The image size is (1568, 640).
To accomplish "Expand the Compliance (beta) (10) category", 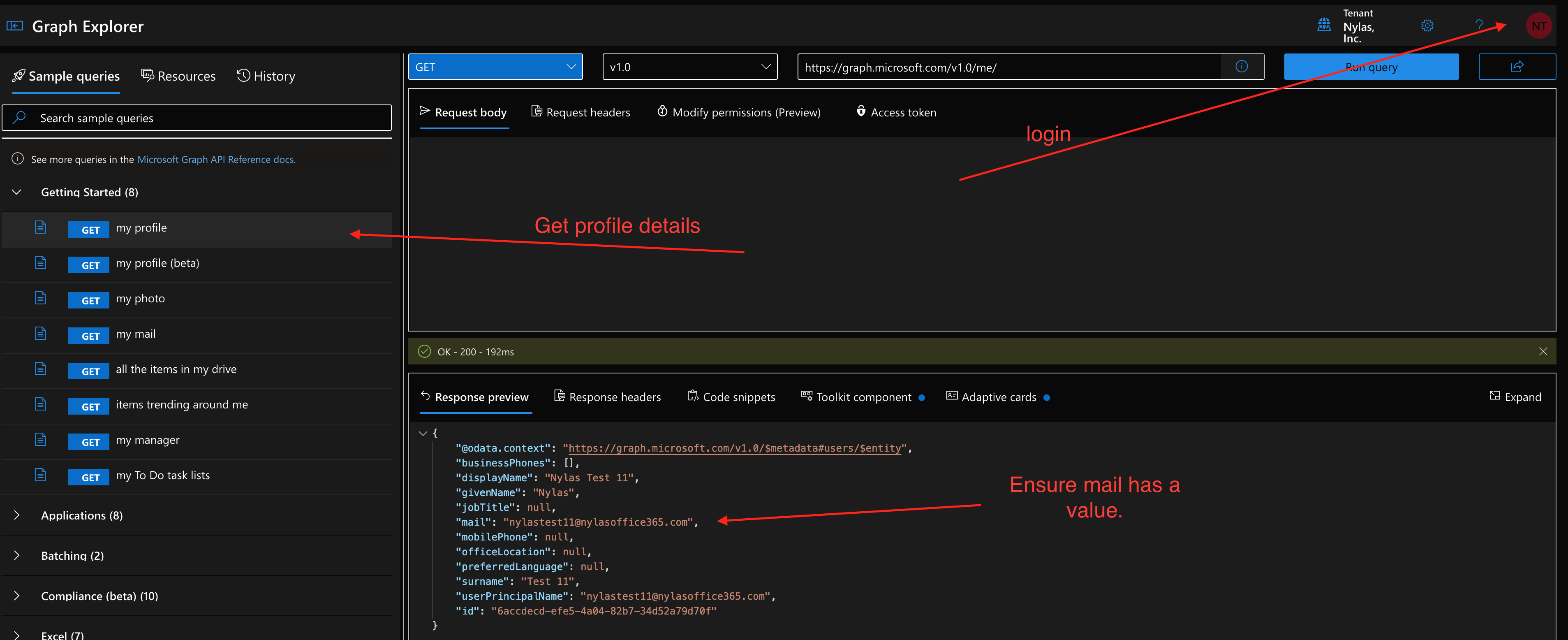I will pyautogui.click(x=17, y=596).
